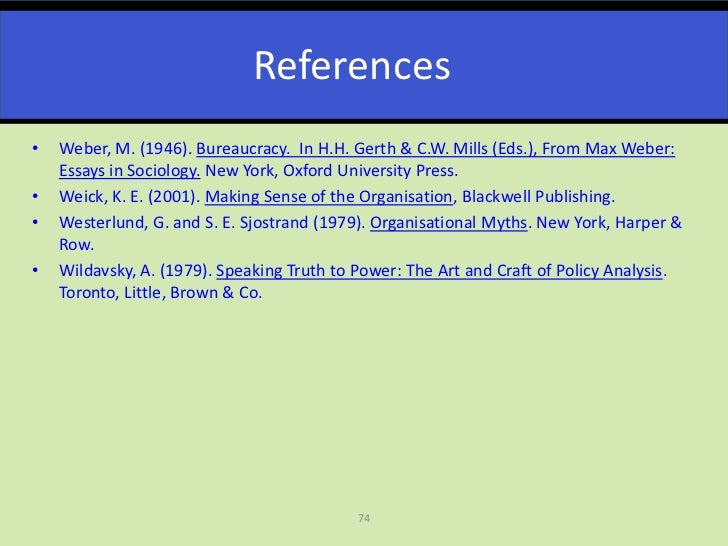The height and width of the screenshot is (546, 728).
Task: Click the slide number 74
Action: click(x=364, y=518)
